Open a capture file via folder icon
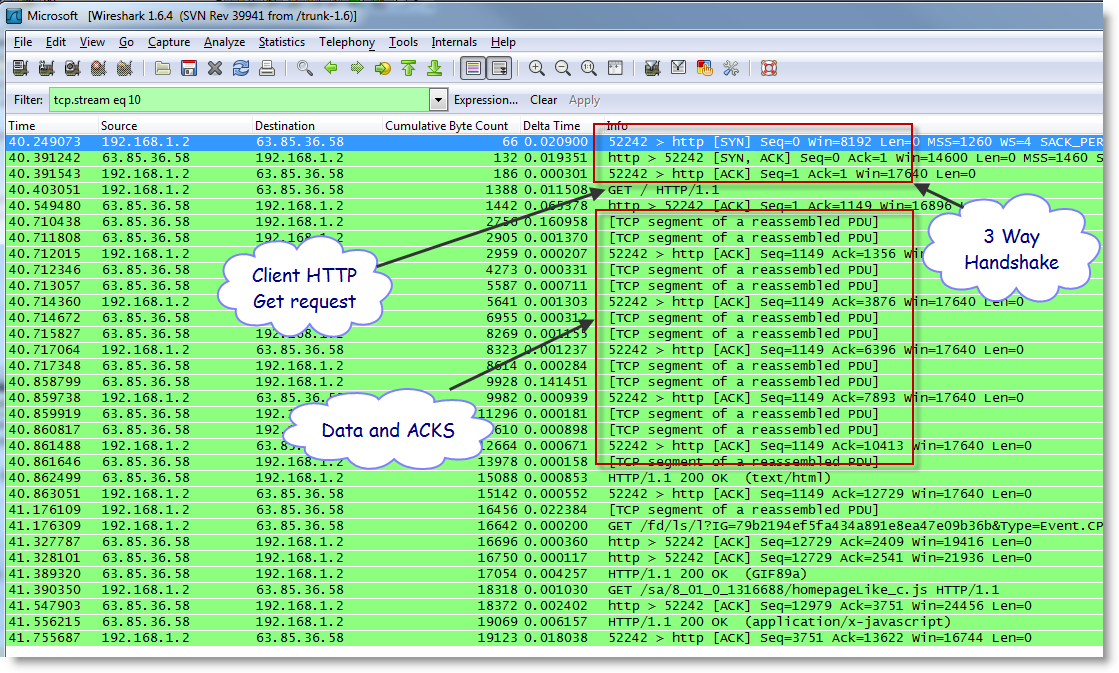 163,69
